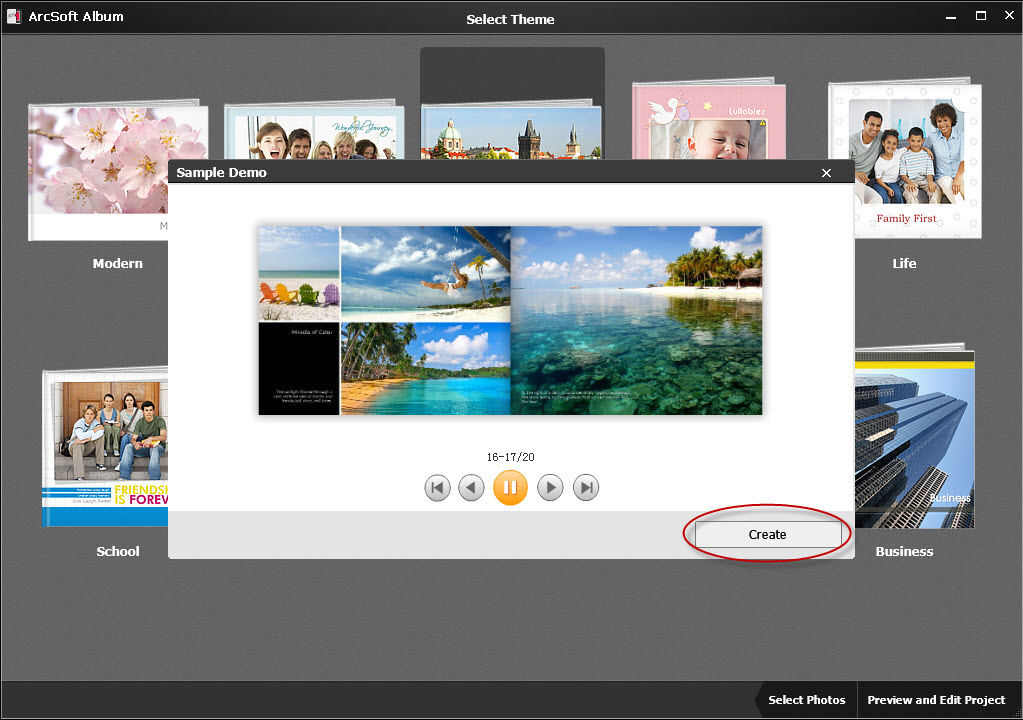The width and height of the screenshot is (1023, 720).
Task: Click the Create button
Action: (x=767, y=535)
